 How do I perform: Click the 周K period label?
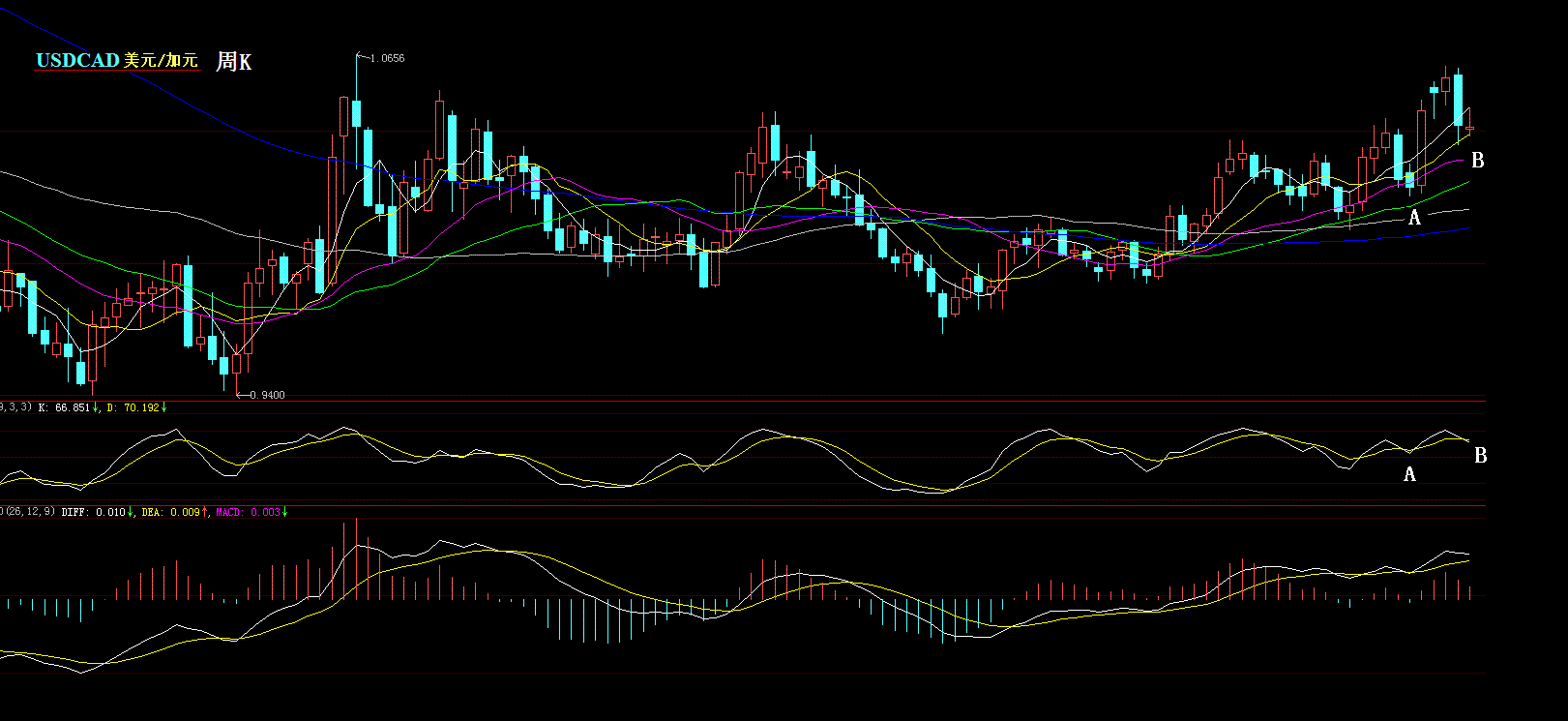coord(233,62)
